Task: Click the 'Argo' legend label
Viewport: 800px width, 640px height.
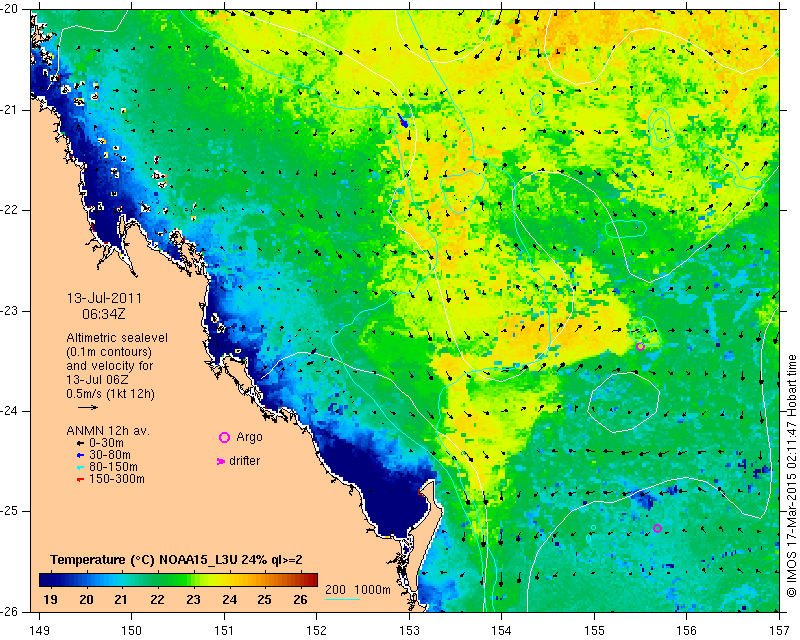Action: tap(249, 437)
